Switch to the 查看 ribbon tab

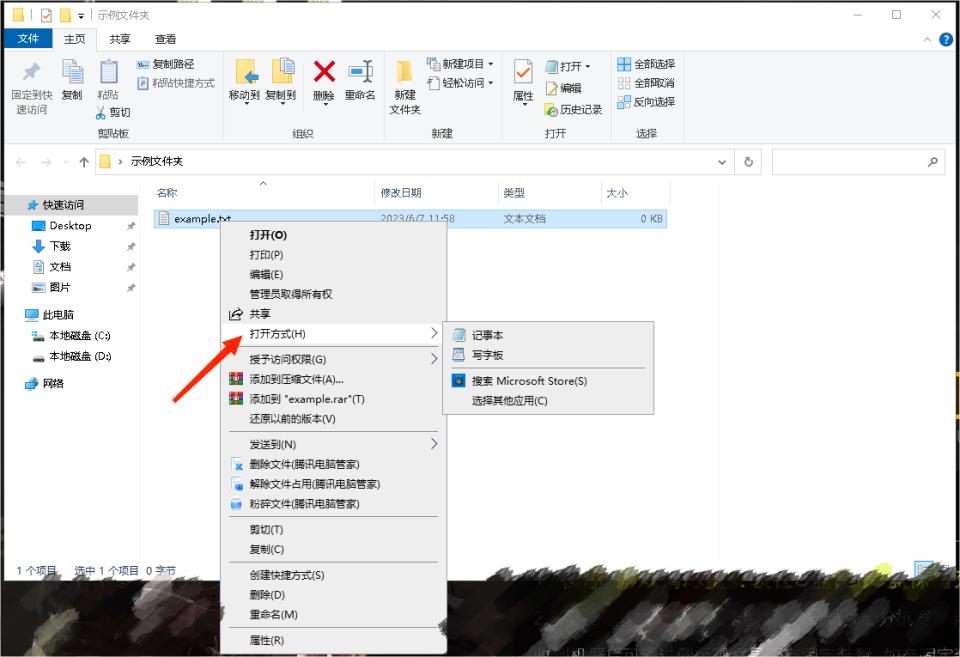click(x=166, y=39)
